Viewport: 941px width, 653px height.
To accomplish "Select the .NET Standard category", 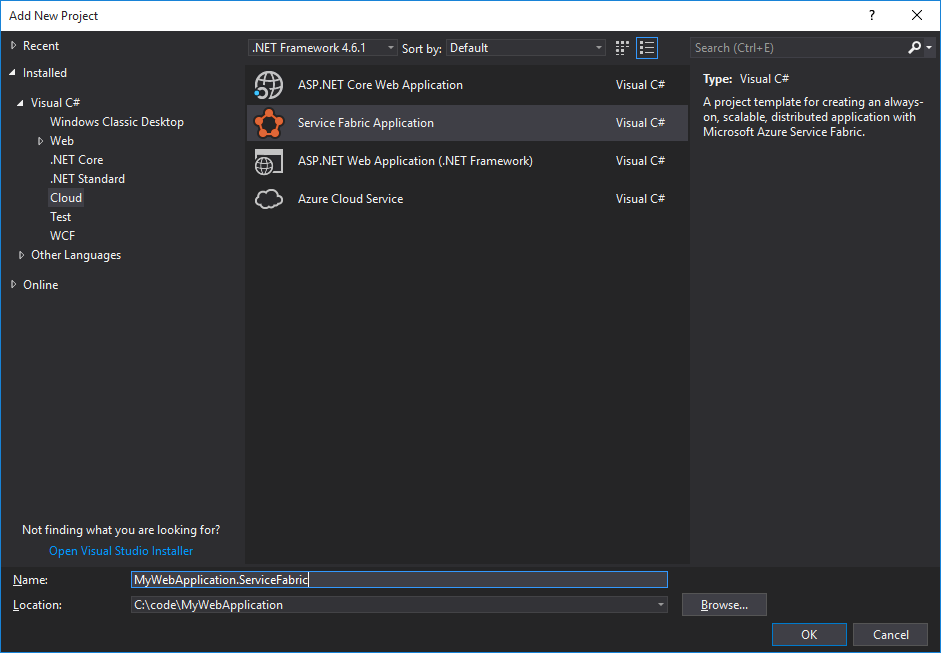I will tap(88, 179).
